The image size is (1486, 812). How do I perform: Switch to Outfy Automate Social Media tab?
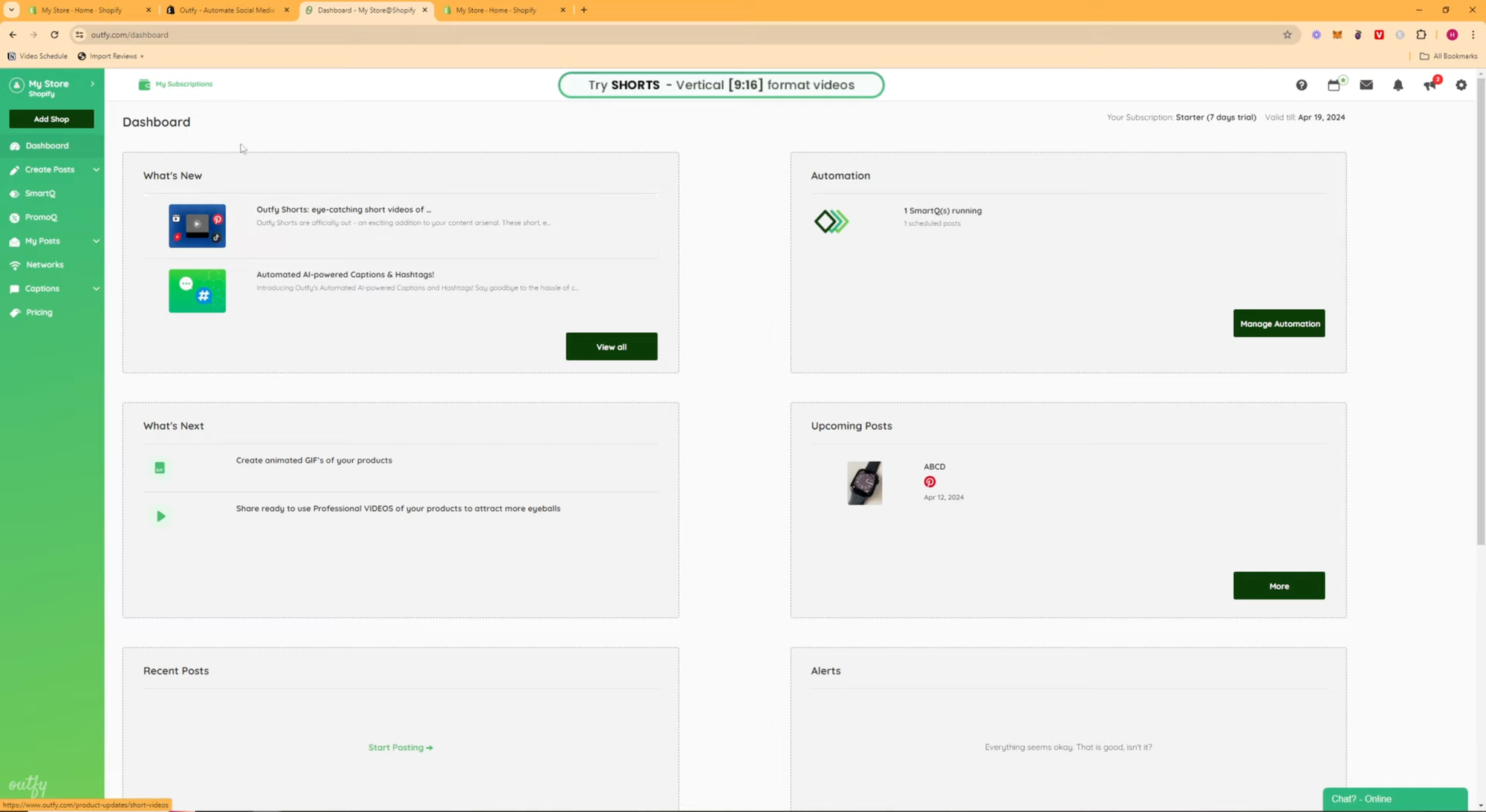227,10
